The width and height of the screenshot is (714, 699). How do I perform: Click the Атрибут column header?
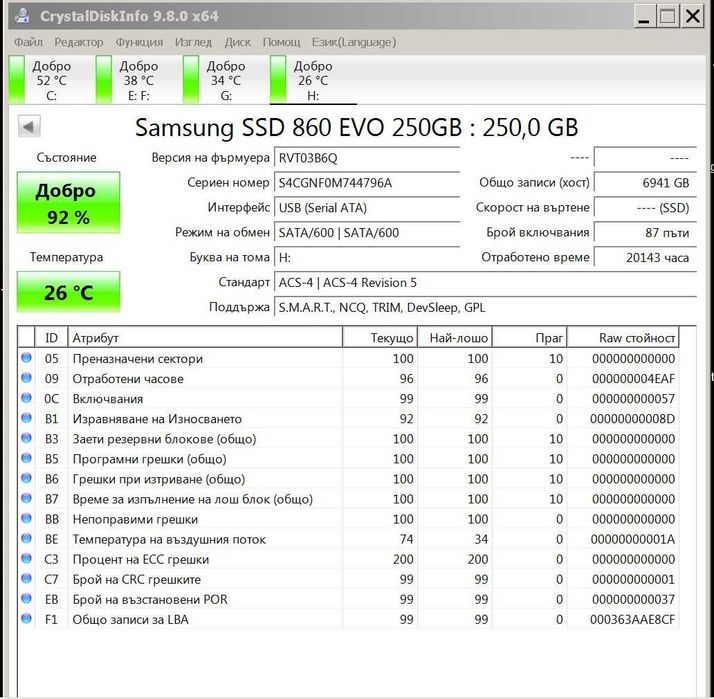205,338
